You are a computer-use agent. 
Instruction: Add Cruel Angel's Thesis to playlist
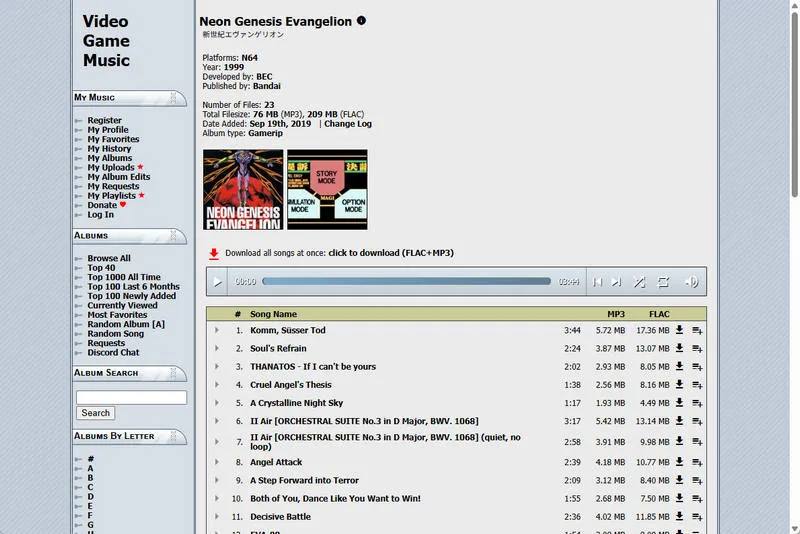(697, 385)
